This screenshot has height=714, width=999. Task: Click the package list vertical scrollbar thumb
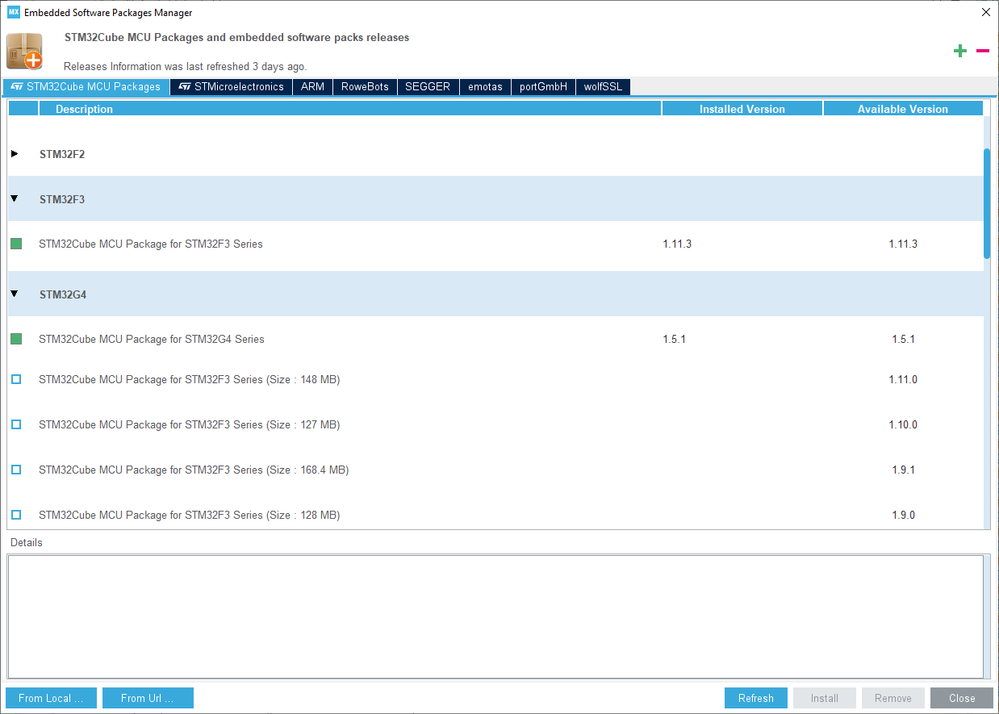[x=987, y=203]
